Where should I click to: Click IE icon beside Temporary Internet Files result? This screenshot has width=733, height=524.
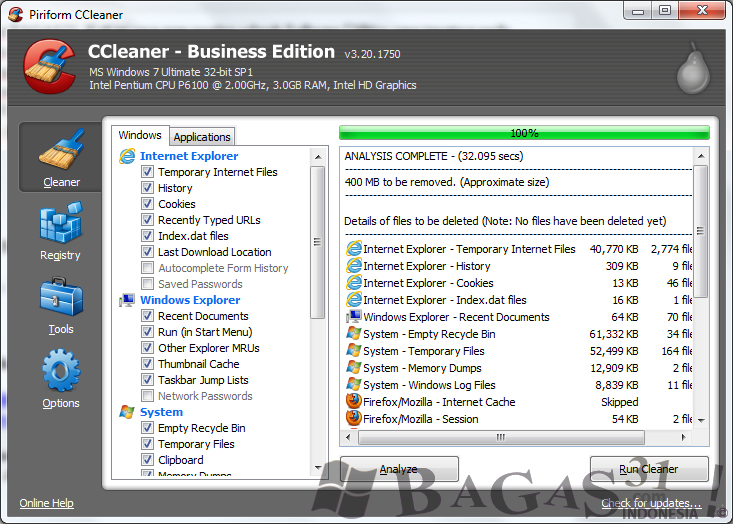click(354, 249)
